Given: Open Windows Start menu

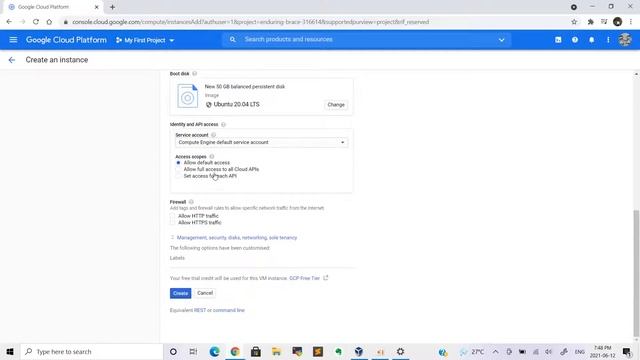Looking at the screenshot, I should click(x=10, y=351).
